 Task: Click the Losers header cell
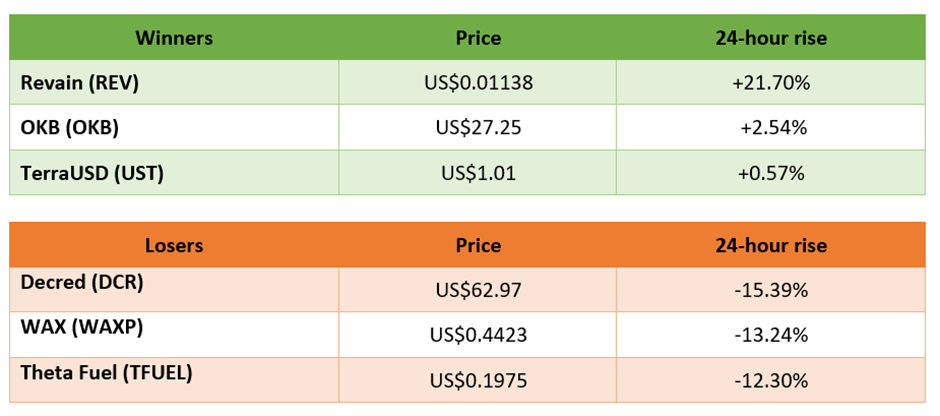point(174,245)
